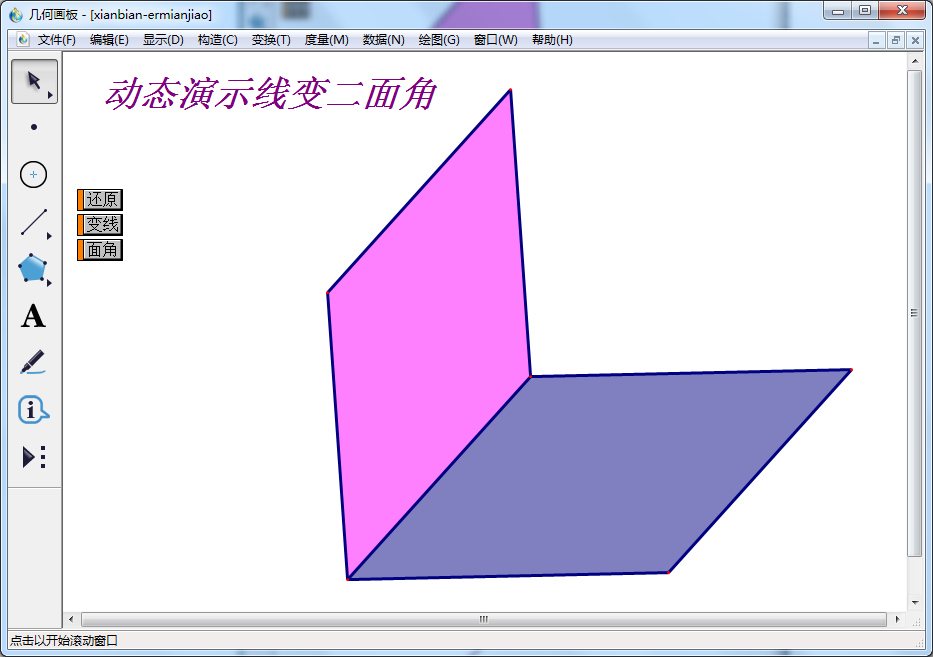Open the 显示(D) menu
This screenshot has height=657, width=933.
tap(163, 40)
